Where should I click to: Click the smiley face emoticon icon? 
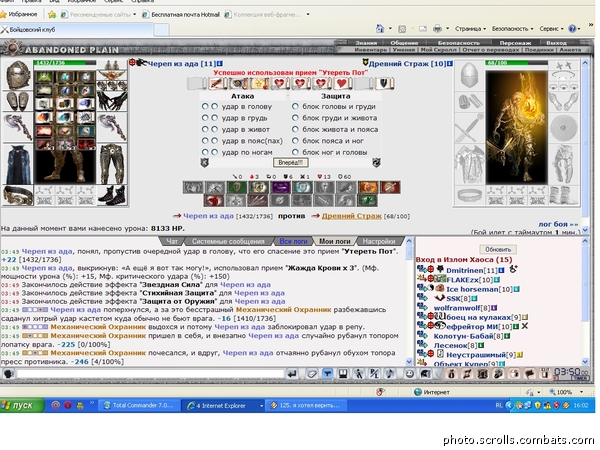pos(409,374)
